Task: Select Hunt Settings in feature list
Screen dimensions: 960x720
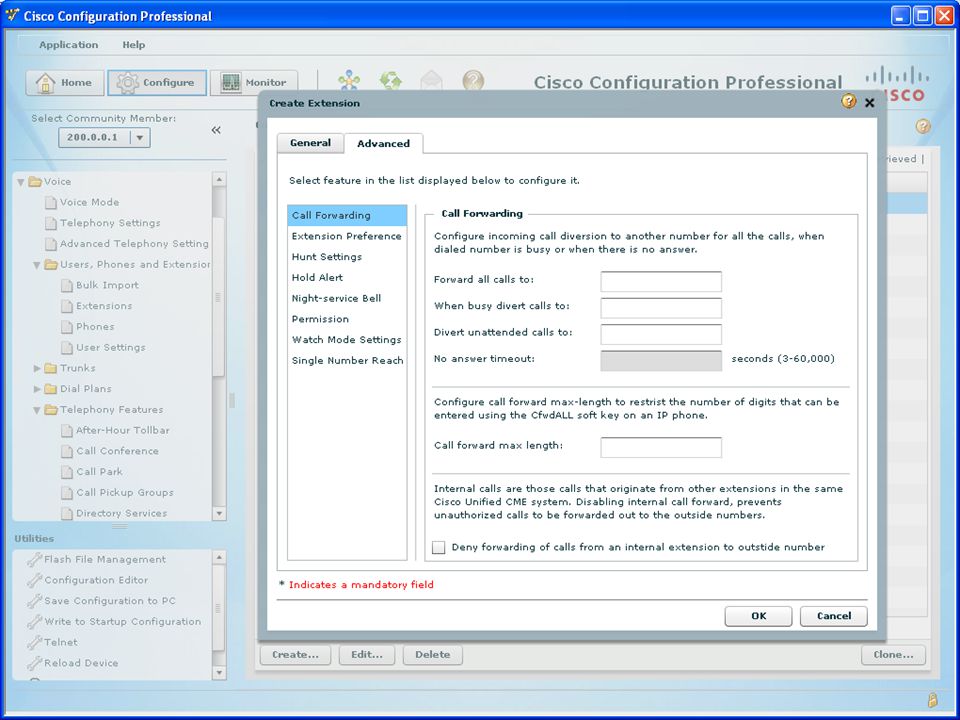Action: coord(347,257)
